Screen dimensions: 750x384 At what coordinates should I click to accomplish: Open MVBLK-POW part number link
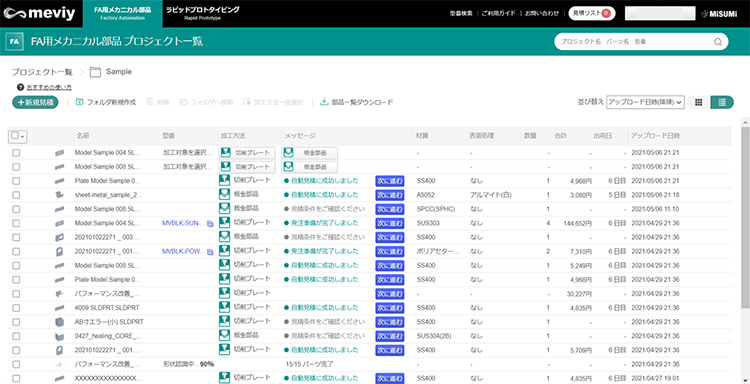[x=184, y=252]
